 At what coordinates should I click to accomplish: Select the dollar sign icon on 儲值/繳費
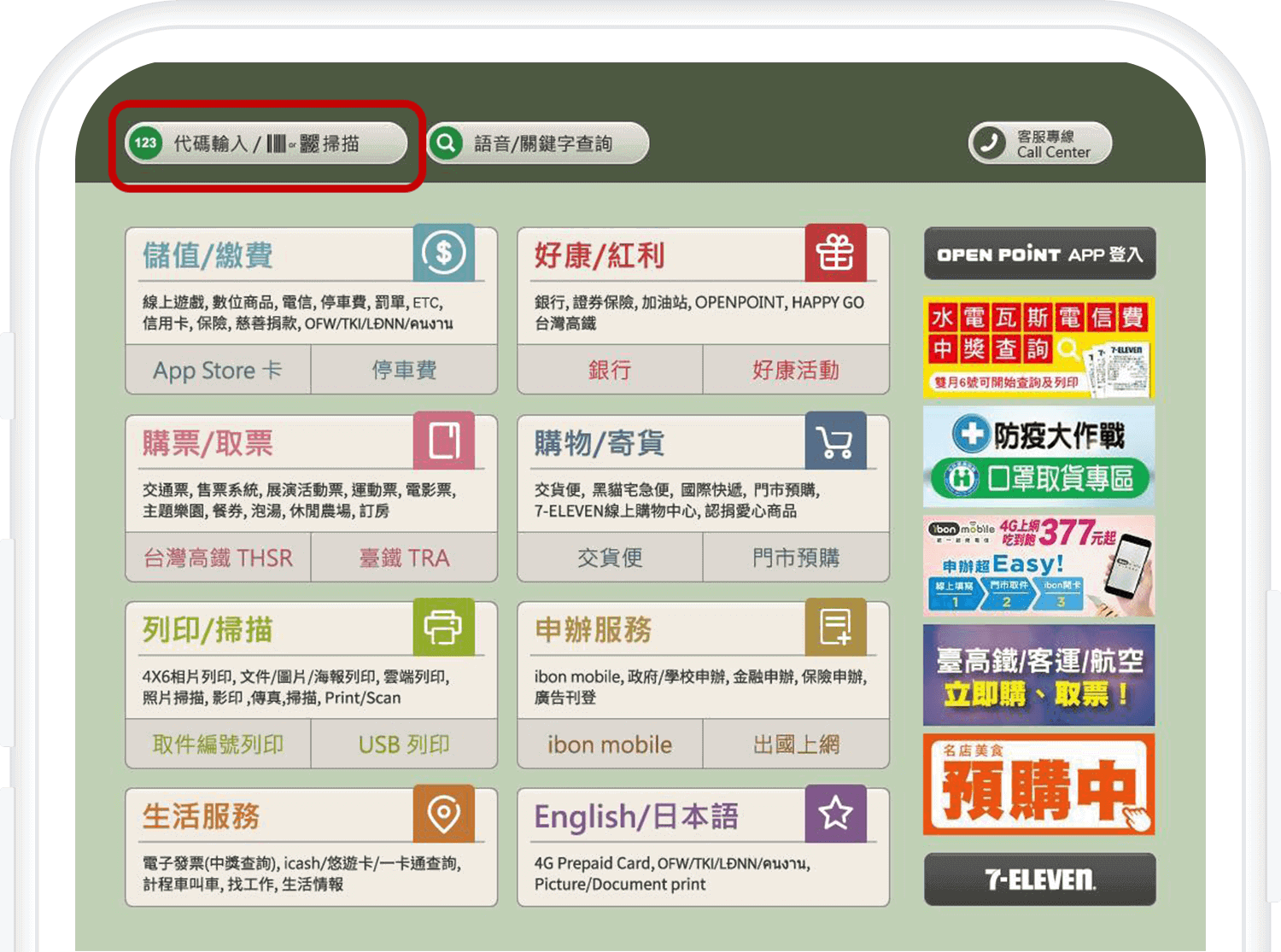(x=443, y=253)
